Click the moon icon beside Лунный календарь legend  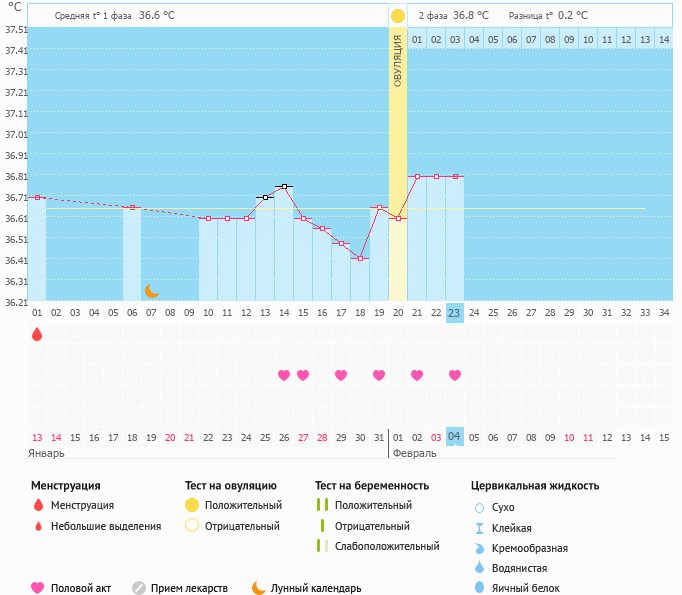(258, 588)
